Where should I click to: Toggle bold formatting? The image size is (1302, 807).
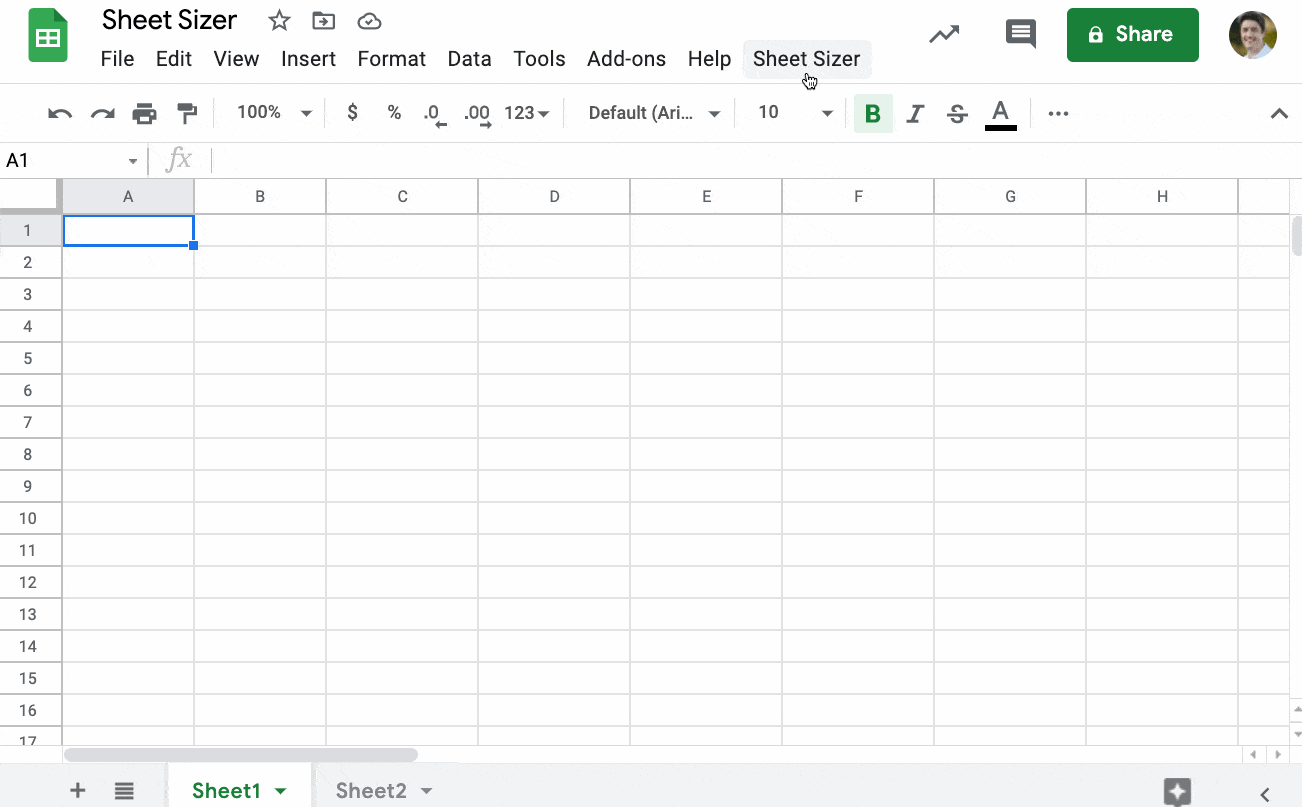click(x=872, y=113)
